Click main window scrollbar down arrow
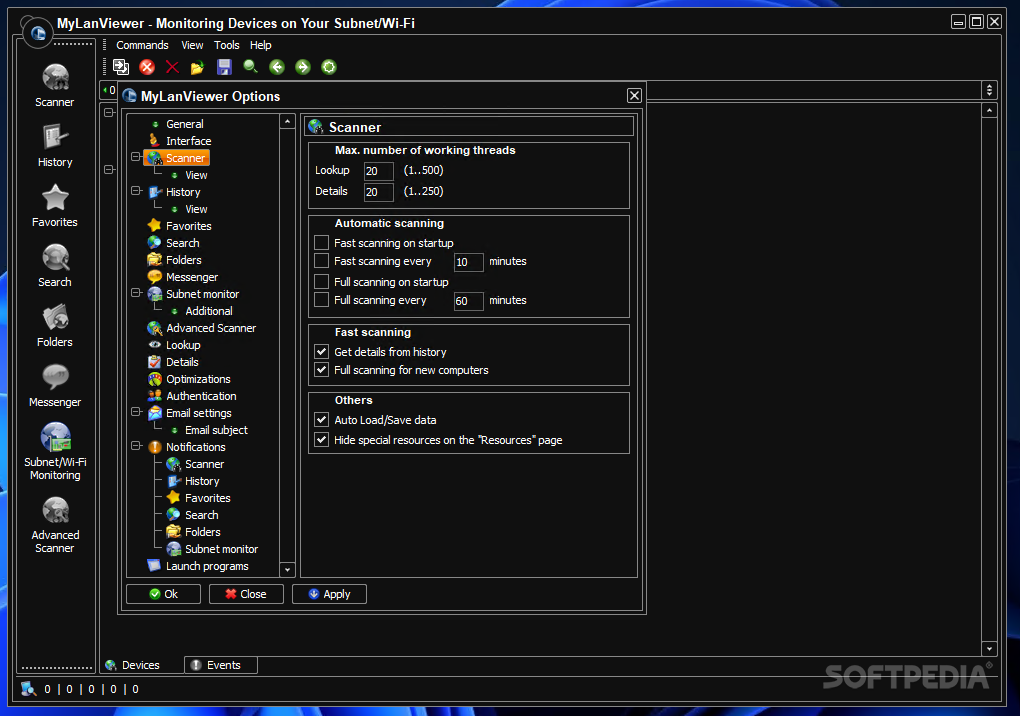 click(989, 648)
